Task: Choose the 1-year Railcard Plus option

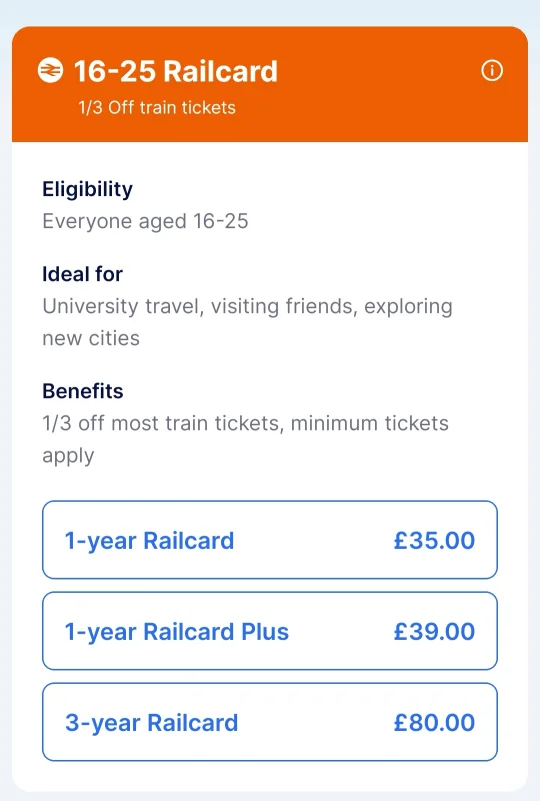Action: (x=270, y=631)
